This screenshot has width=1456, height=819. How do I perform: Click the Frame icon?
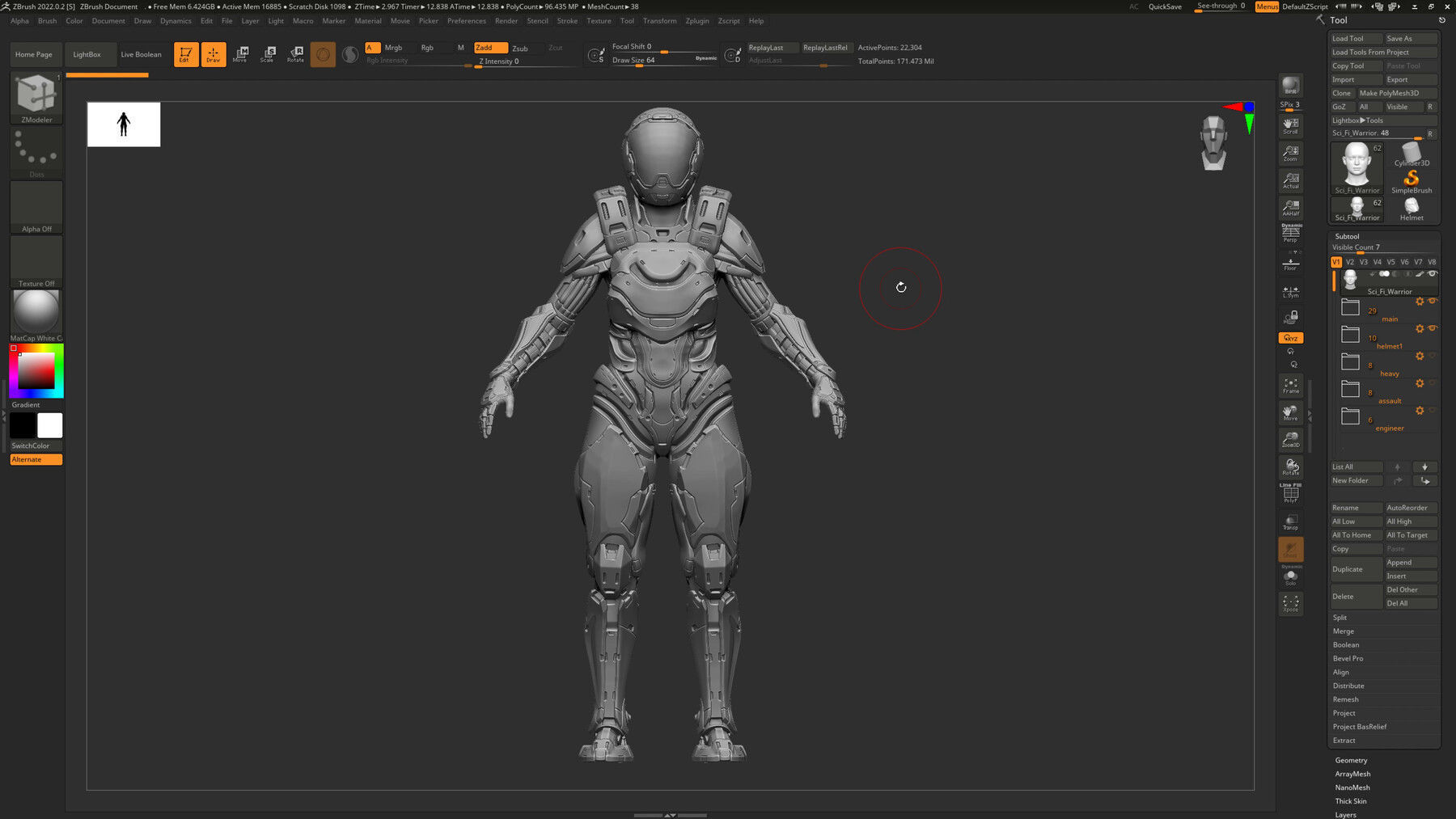point(1290,386)
